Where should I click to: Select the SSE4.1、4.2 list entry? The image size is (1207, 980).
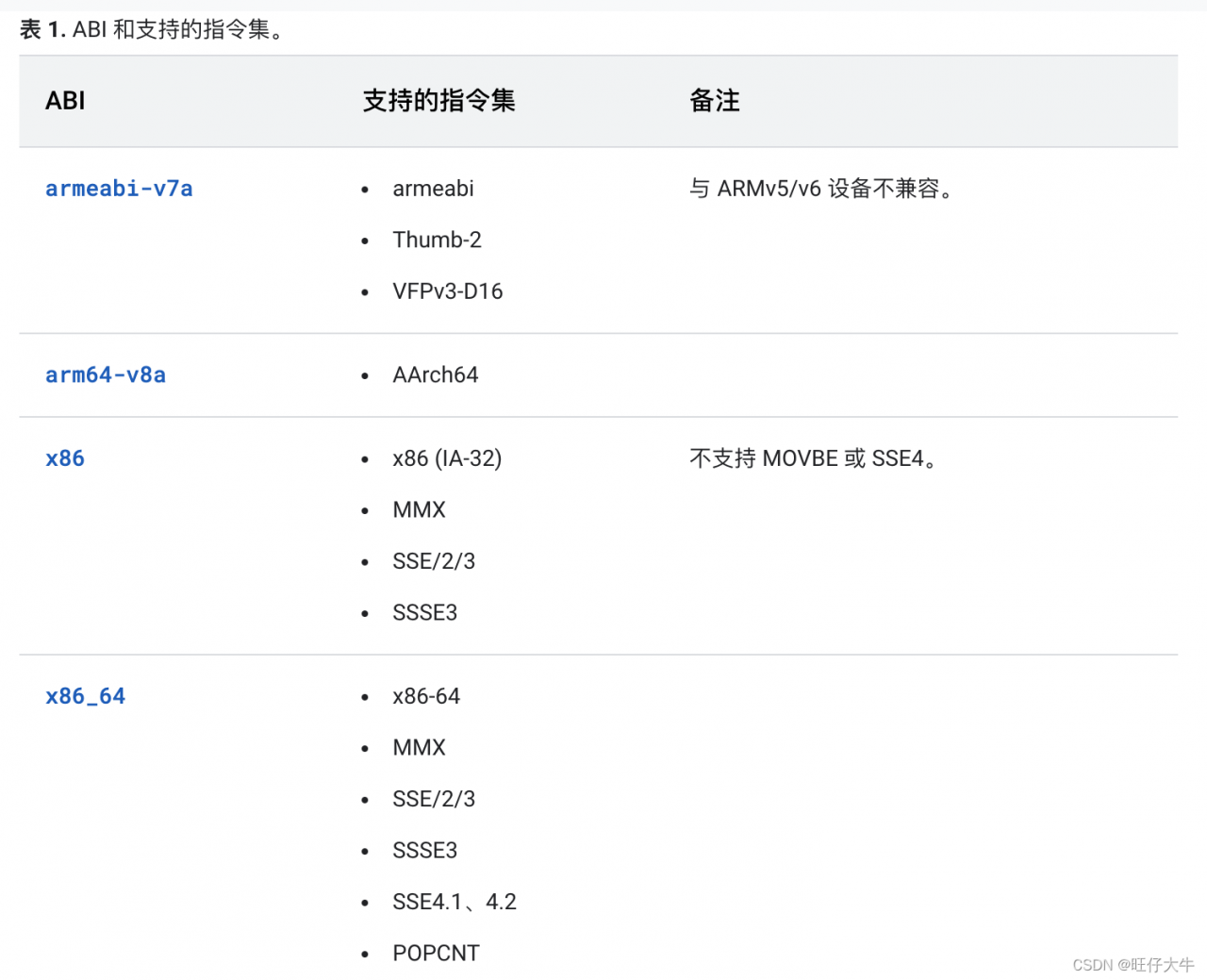pos(455,902)
